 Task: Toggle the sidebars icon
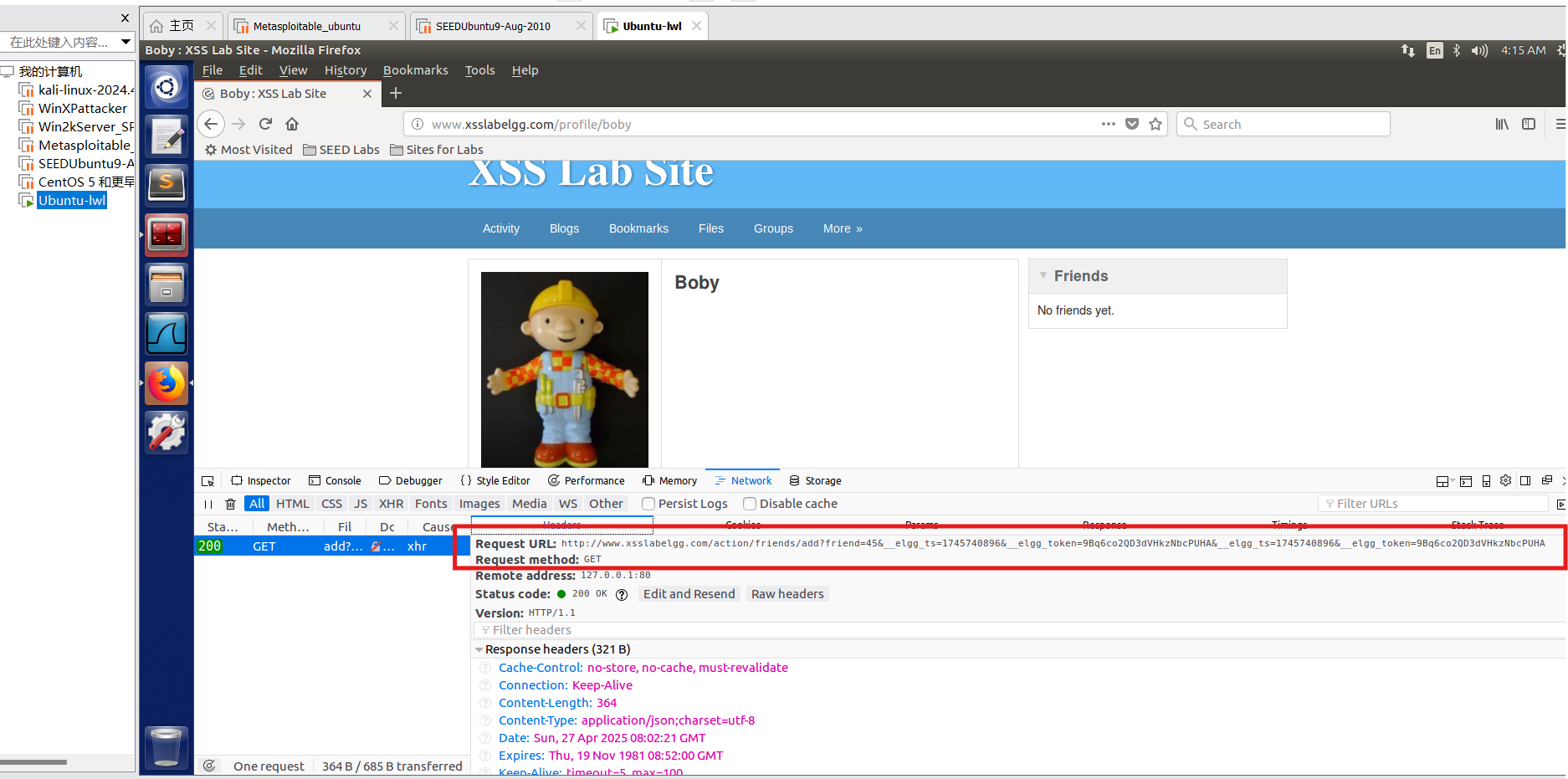(1529, 124)
